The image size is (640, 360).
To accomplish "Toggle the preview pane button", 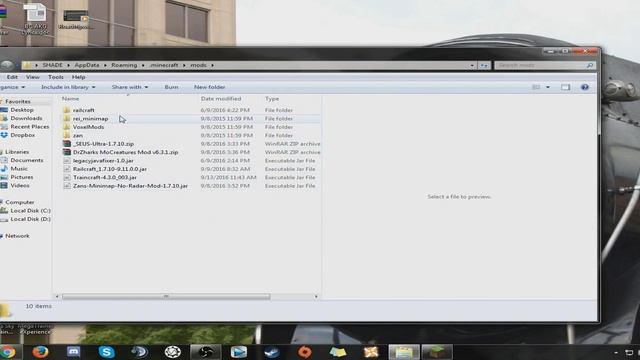I will pyautogui.click(x=565, y=87).
